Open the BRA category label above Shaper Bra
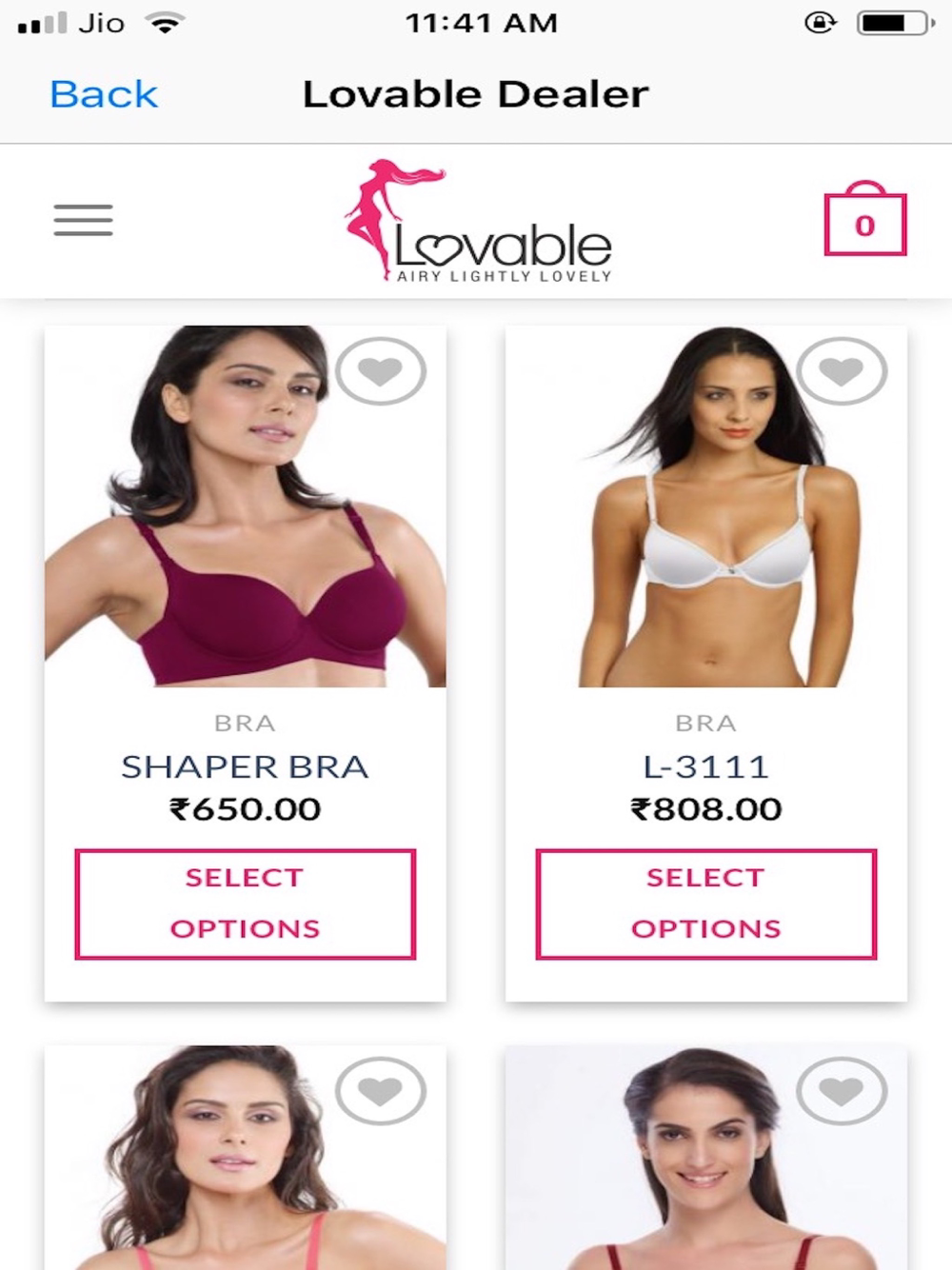 pos(245,724)
